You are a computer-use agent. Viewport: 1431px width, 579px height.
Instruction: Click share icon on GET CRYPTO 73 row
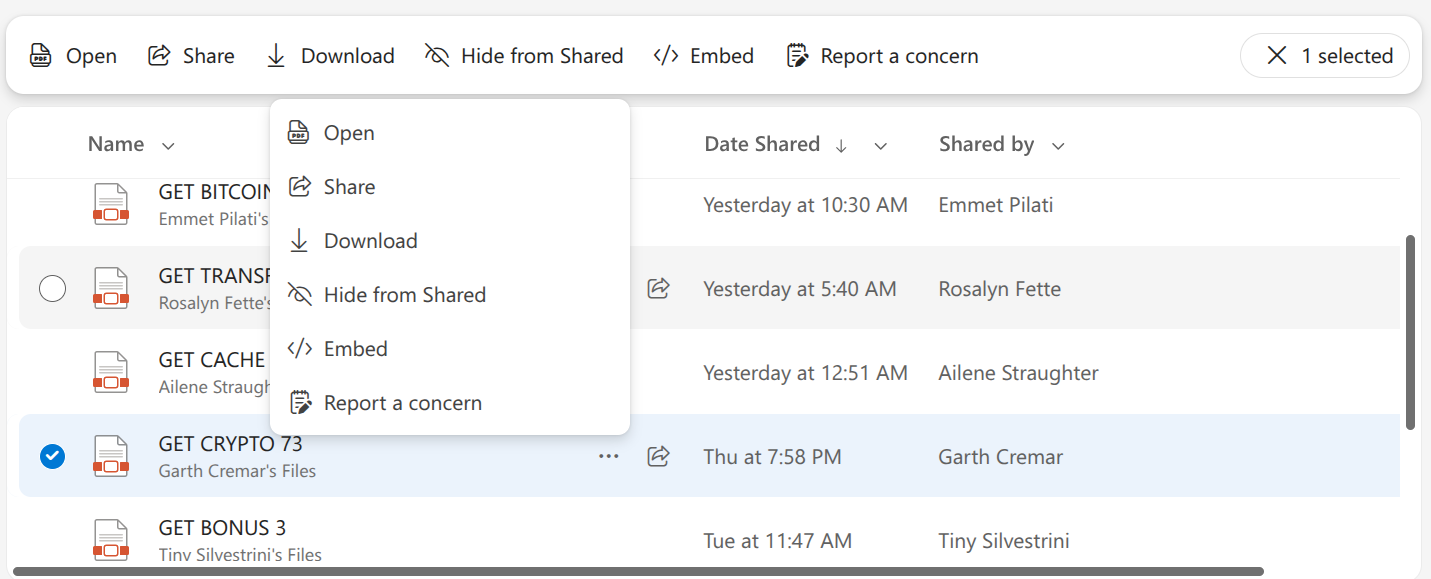(x=658, y=457)
